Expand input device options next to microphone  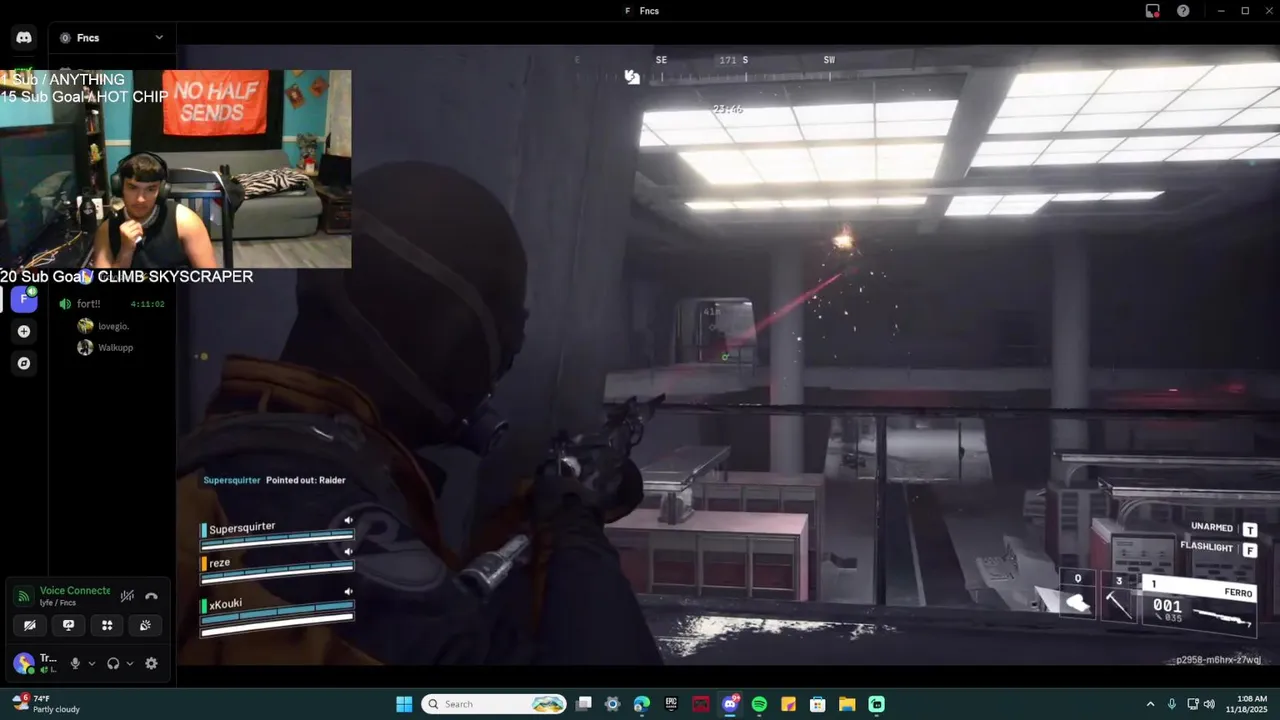(92, 663)
